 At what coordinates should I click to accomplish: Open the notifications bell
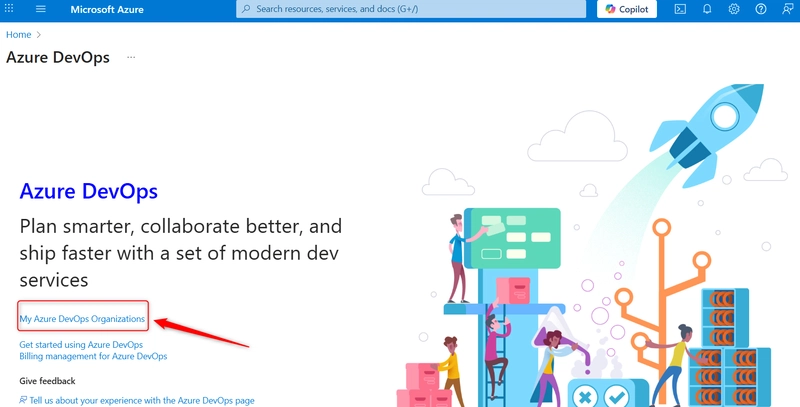click(707, 9)
